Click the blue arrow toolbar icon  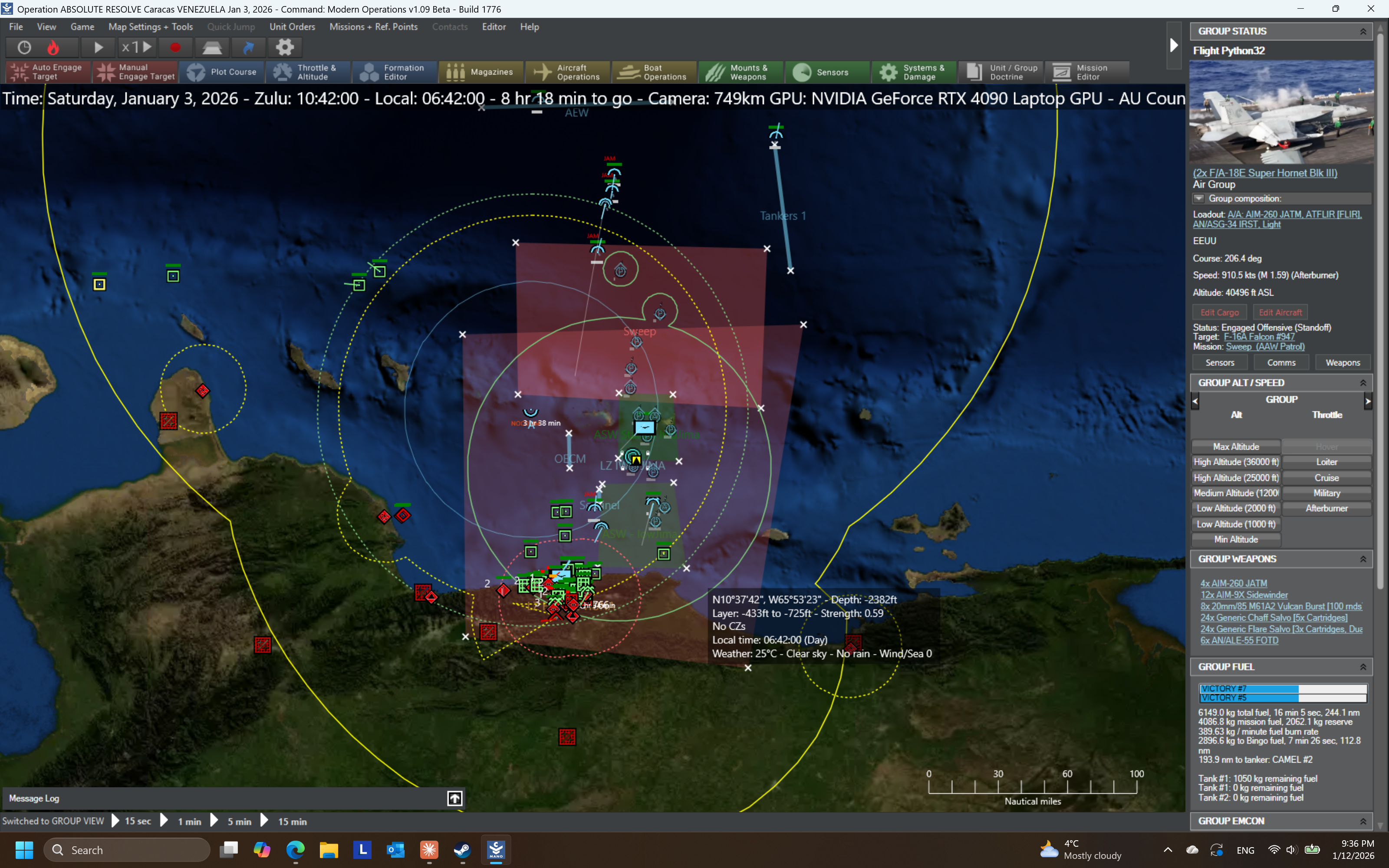click(x=249, y=47)
